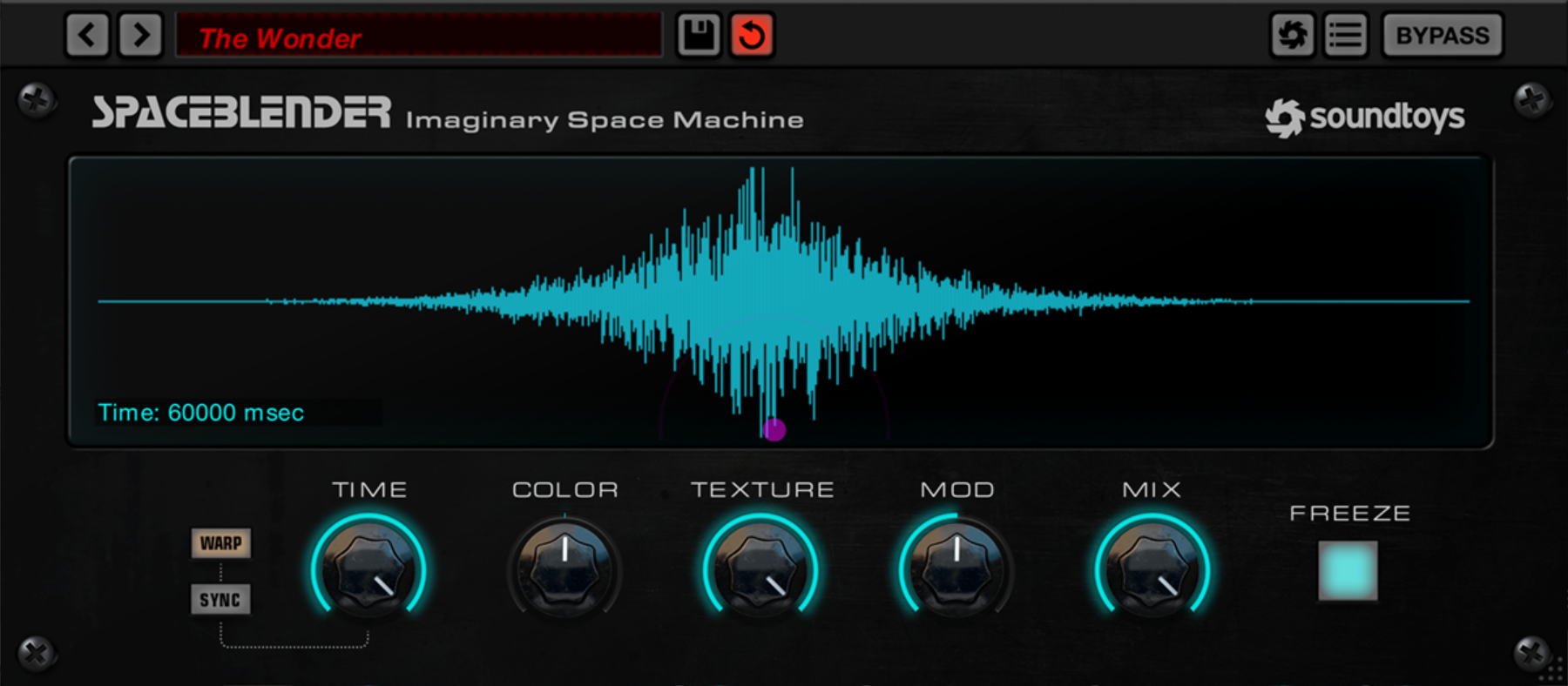Load the next preset with right arrow
1568x686 pixels.
[x=140, y=36]
